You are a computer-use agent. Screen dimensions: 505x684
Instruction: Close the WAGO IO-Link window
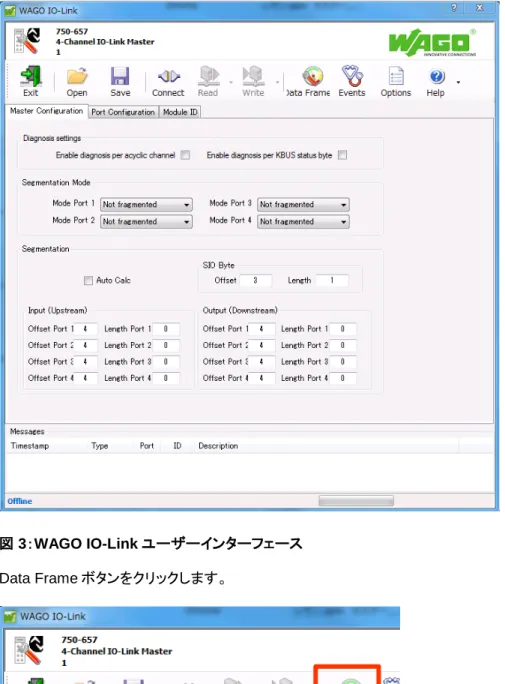(x=479, y=7)
